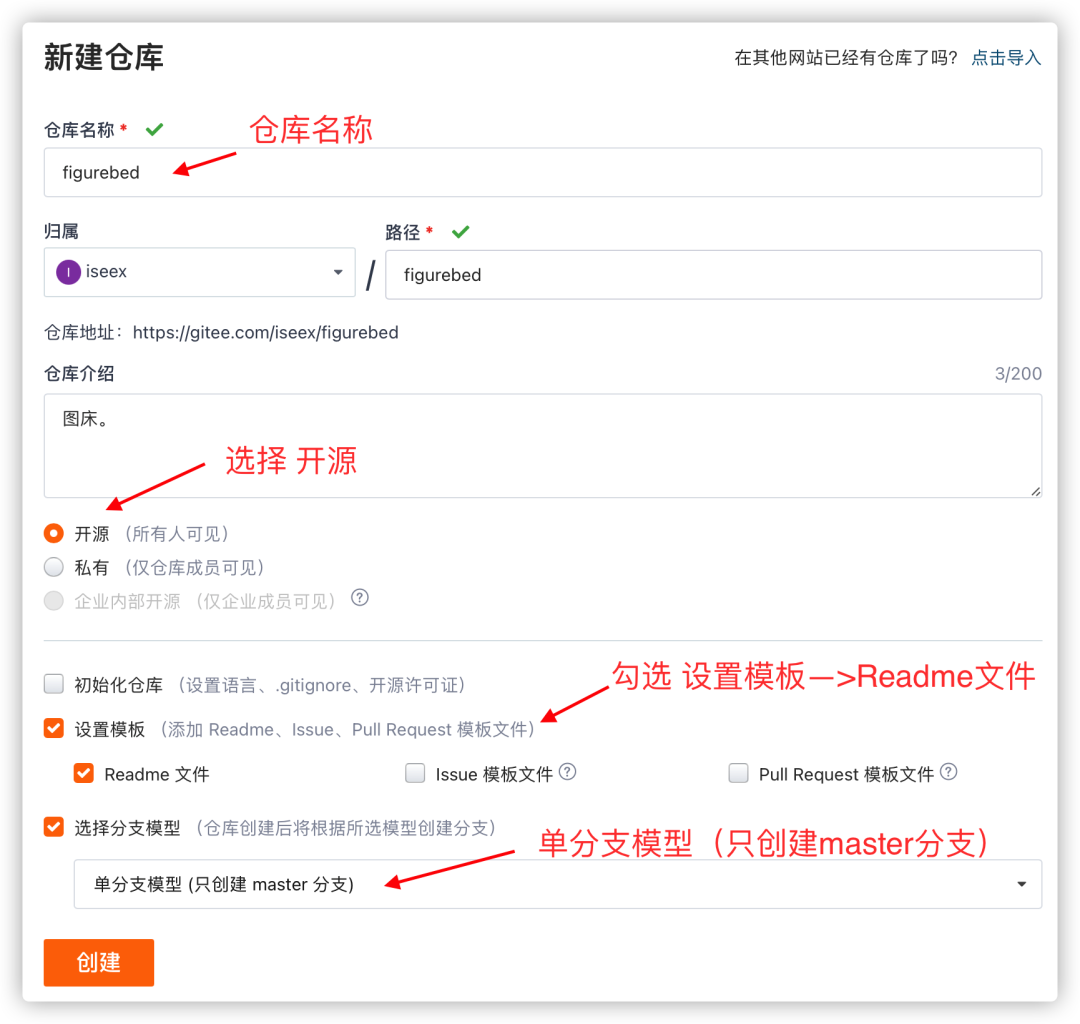Click the 创建 button to create repository
This screenshot has height=1024, width=1080.
tap(98, 963)
